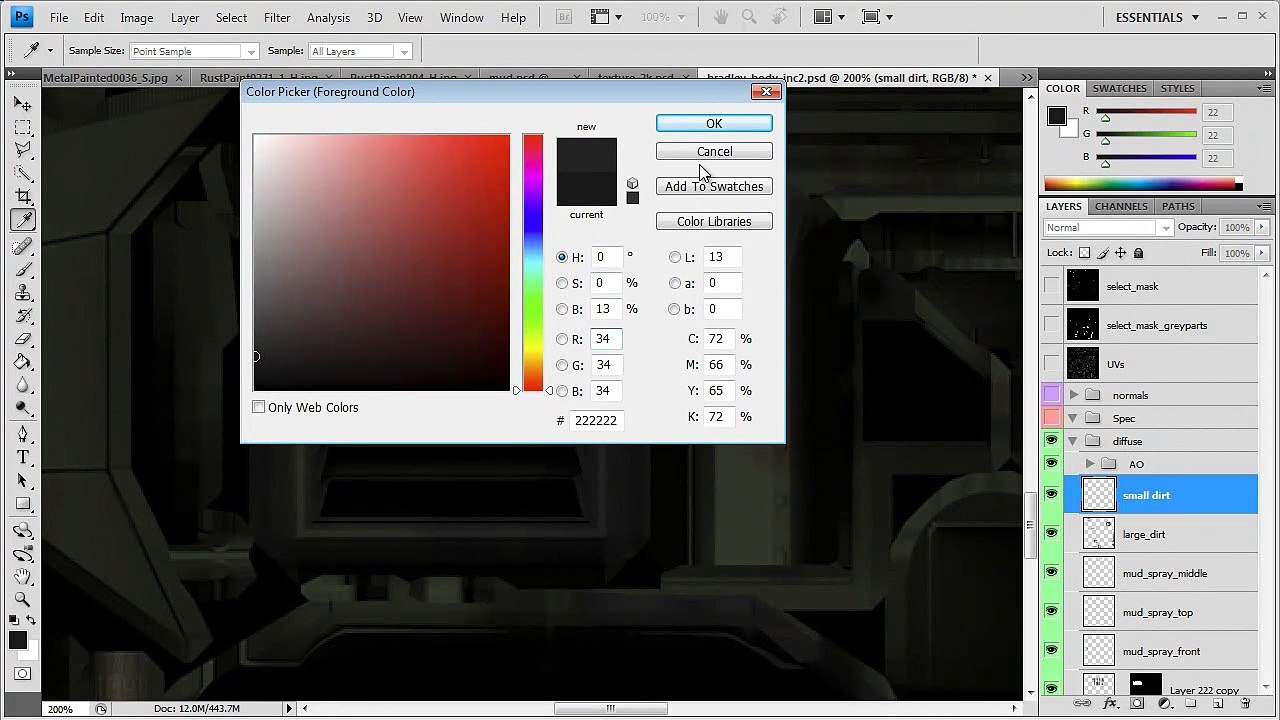The image size is (1280, 720).
Task: Cancel the Color Picker dialog
Action: (x=714, y=152)
